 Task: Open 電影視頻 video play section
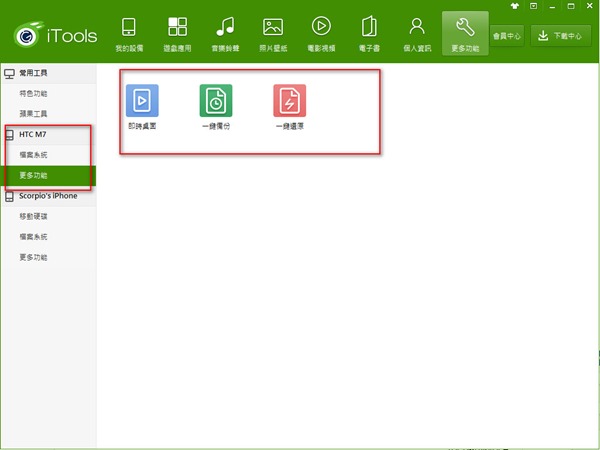(x=321, y=34)
